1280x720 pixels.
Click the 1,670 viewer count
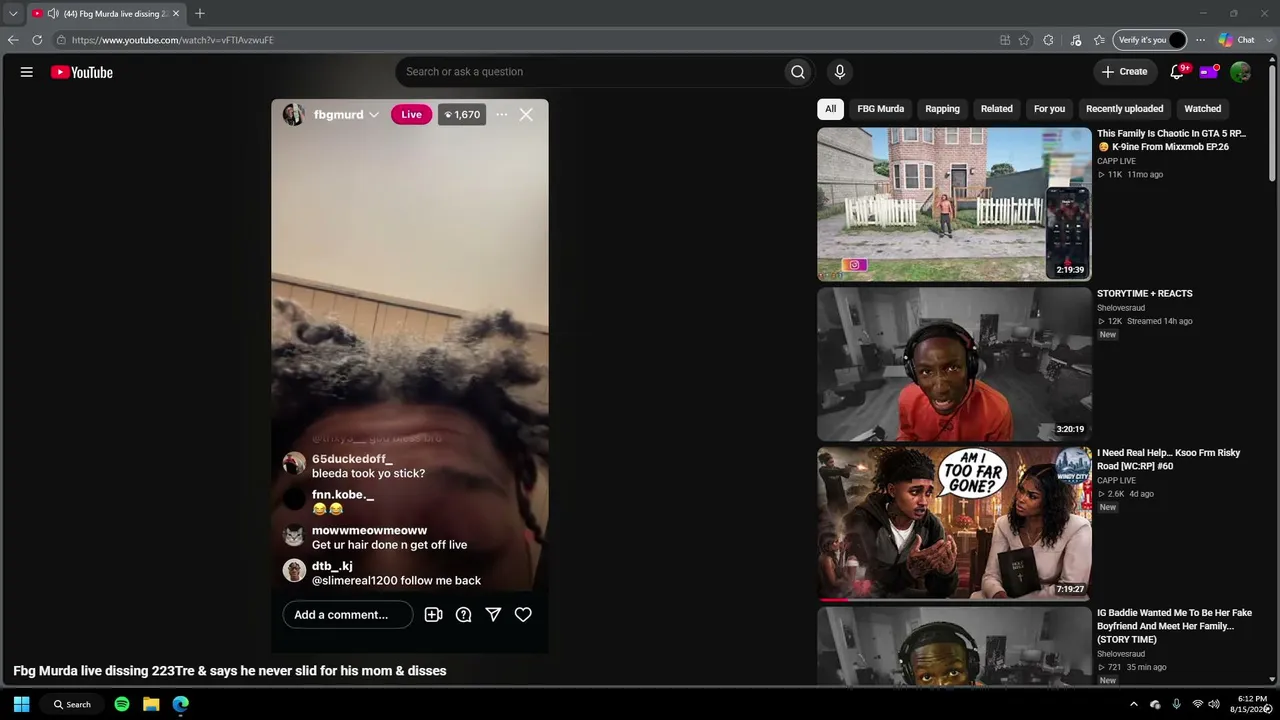462,115
